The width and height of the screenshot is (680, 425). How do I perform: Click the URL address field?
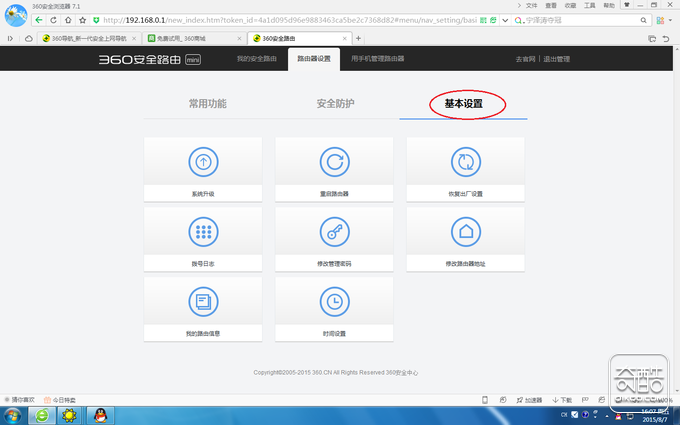290,20
